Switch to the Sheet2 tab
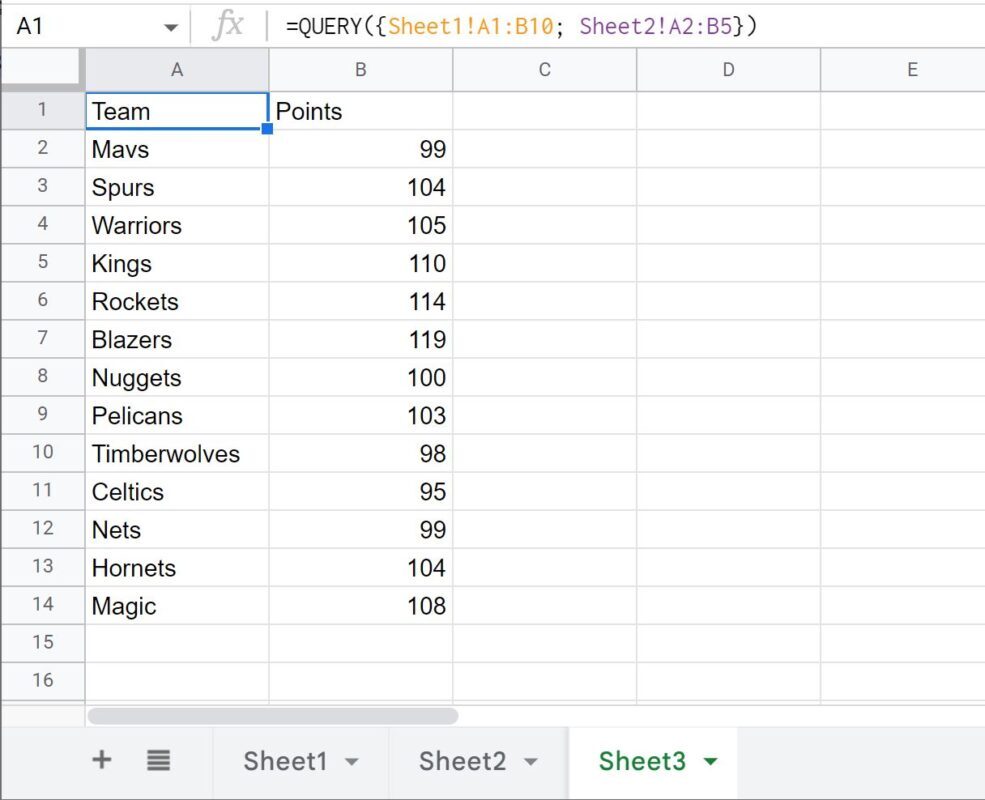Image resolution: width=985 pixels, height=800 pixels. click(463, 761)
